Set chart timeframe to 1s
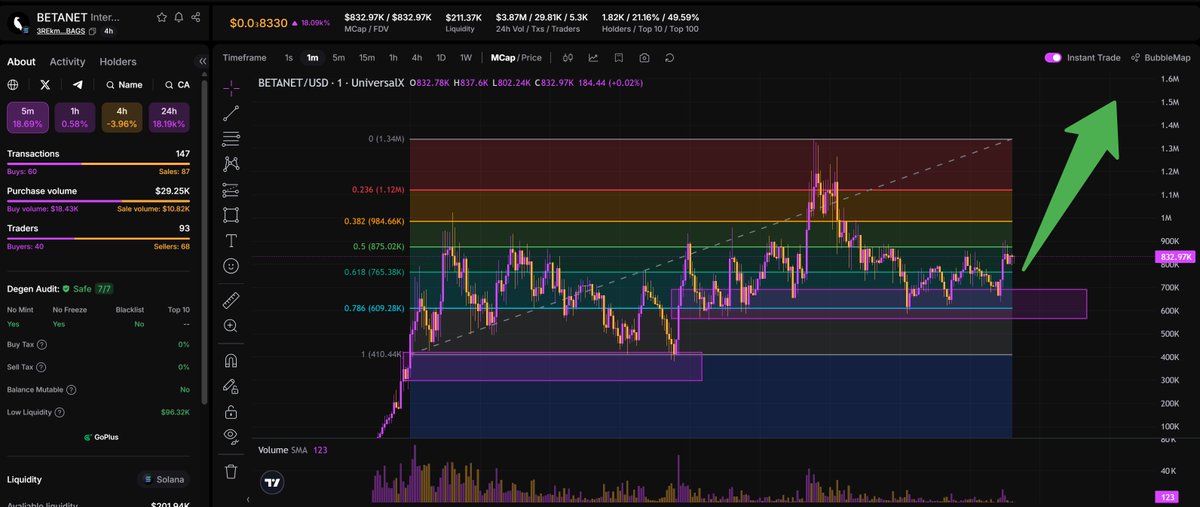This screenshot has height=507, width=1200. click(289, 57)
